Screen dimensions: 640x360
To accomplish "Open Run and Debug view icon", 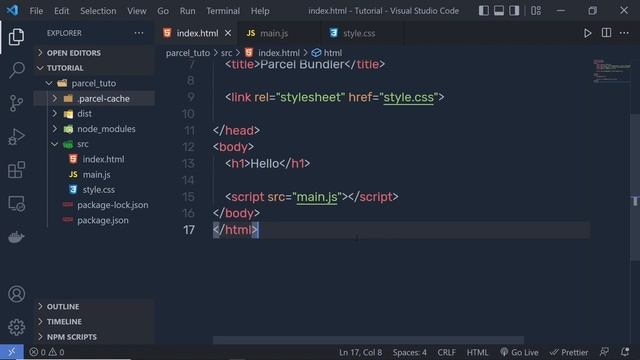I will pos(16,137).
